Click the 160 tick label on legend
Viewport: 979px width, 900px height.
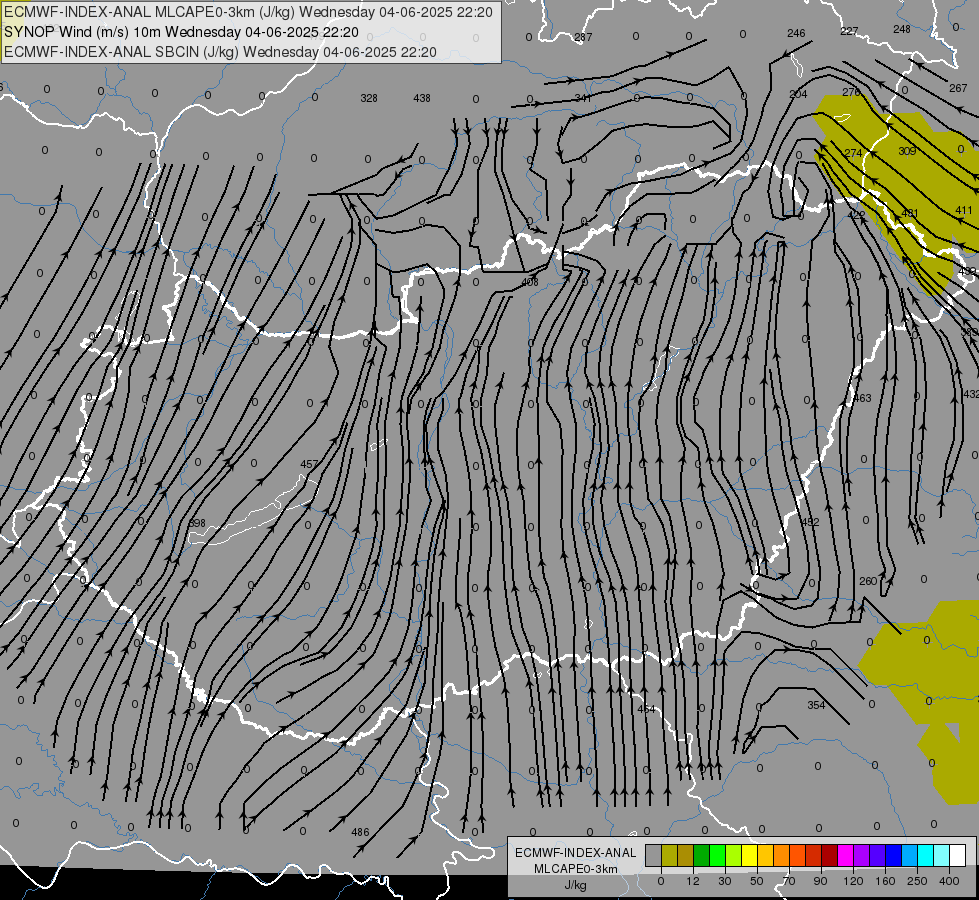tap(885, 881)
